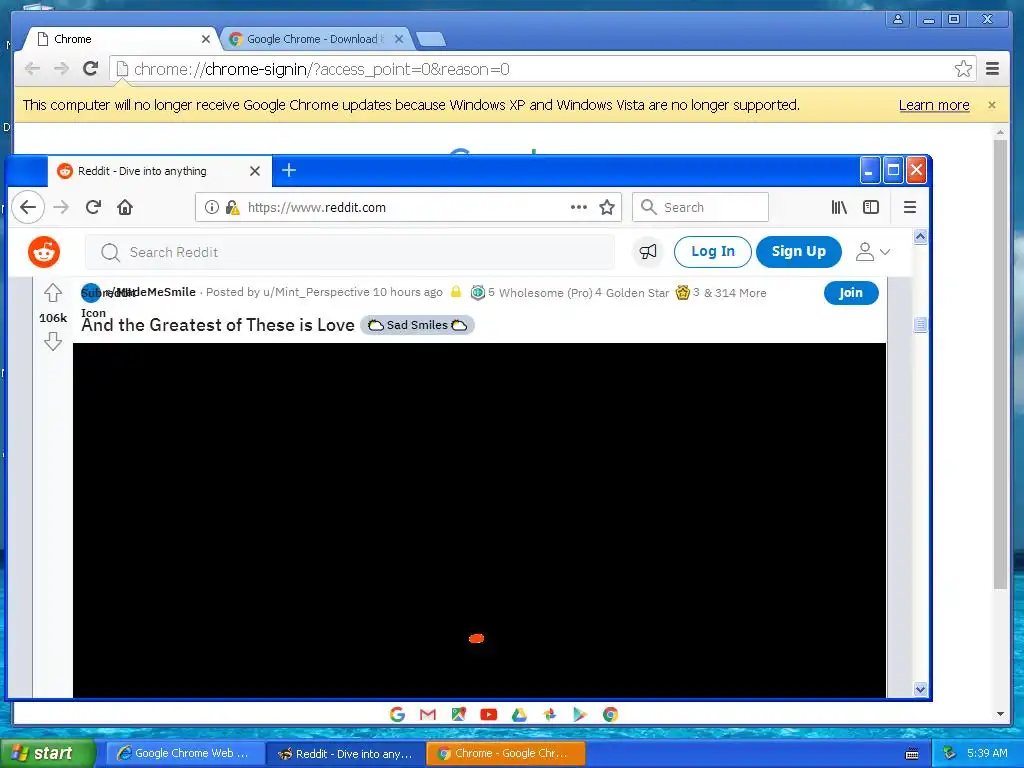Image resolution: width=1024 pixels, height=768 pixels.
Task: Switch to 'Google Chrome - Download' tab
Action: pos(317,39)
